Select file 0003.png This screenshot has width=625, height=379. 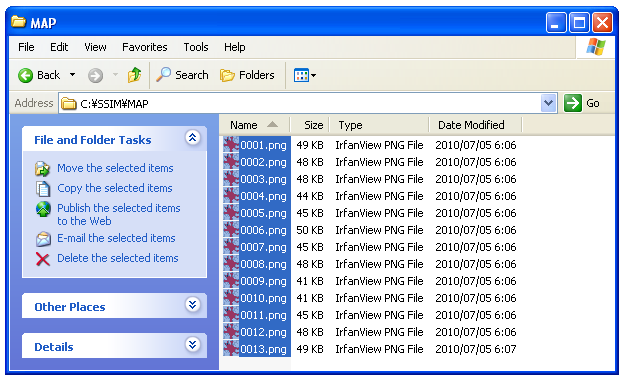click(x=263, y=179)
